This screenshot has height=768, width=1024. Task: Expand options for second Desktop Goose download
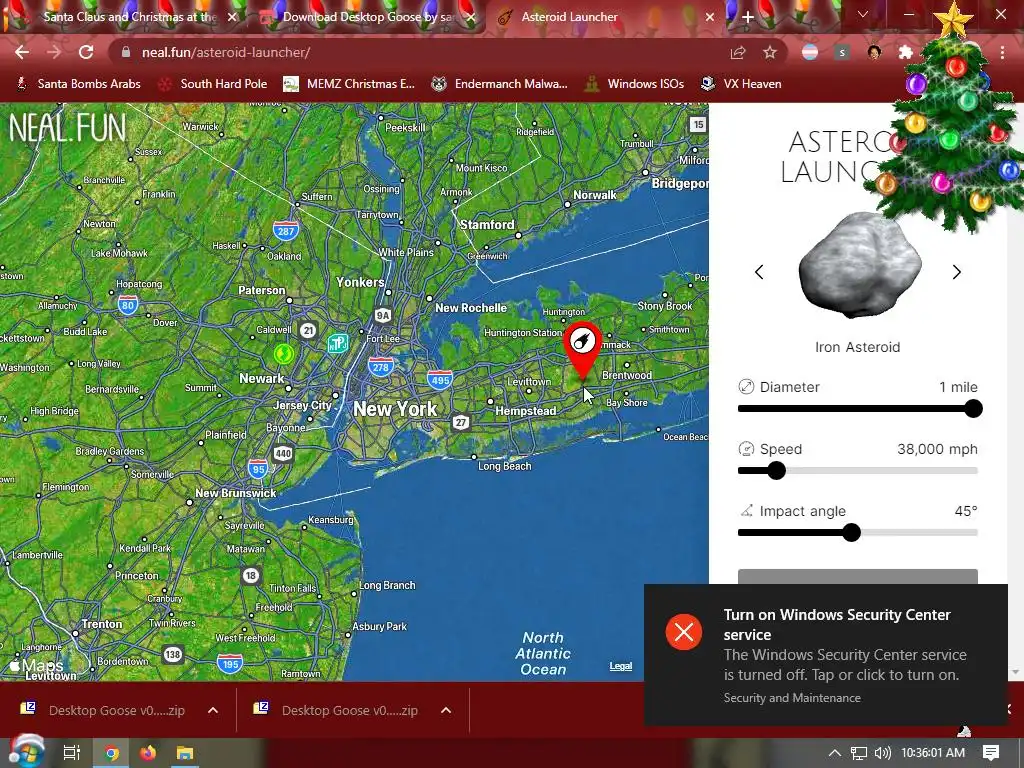446,710
